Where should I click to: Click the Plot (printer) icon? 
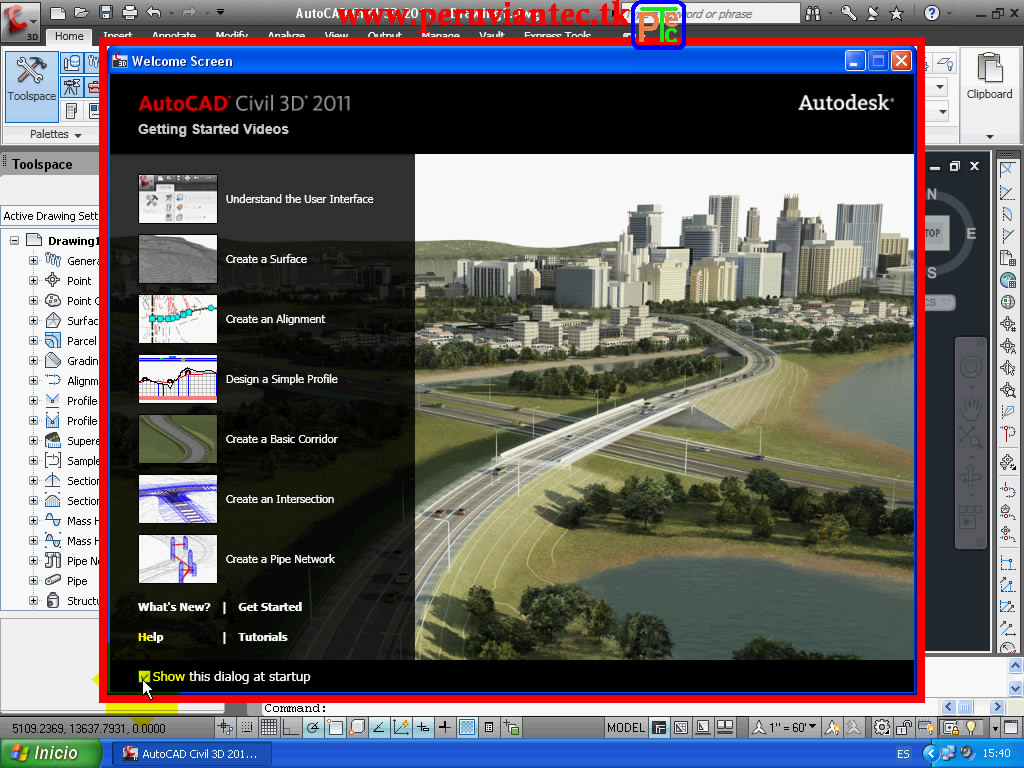coord(130,12)
